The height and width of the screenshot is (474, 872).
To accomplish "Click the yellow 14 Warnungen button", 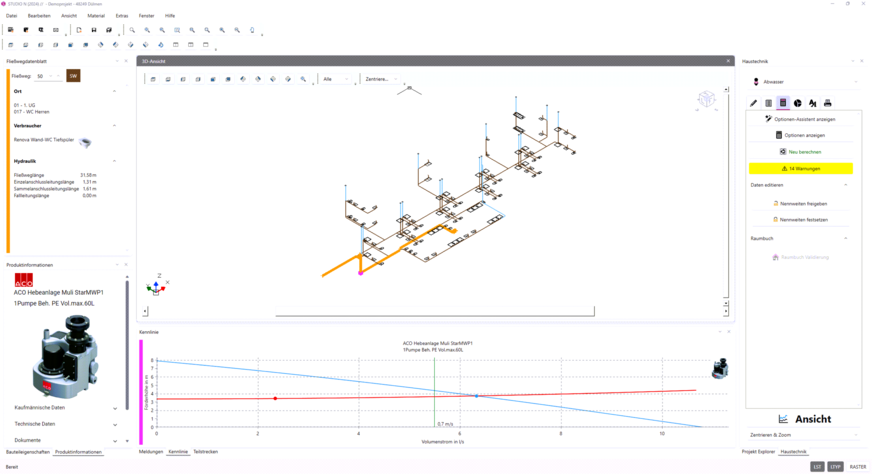I will tap(800, 169).
